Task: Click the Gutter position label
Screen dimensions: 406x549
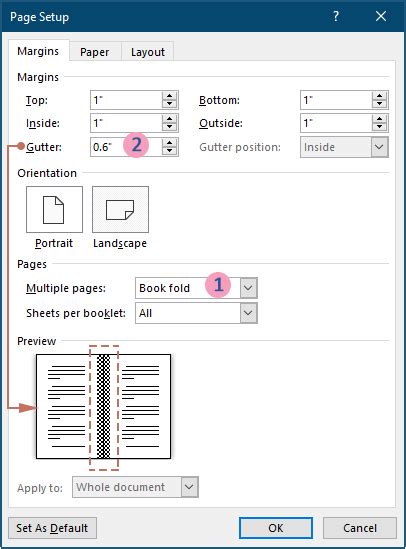Action: click(x=240, y=147)
